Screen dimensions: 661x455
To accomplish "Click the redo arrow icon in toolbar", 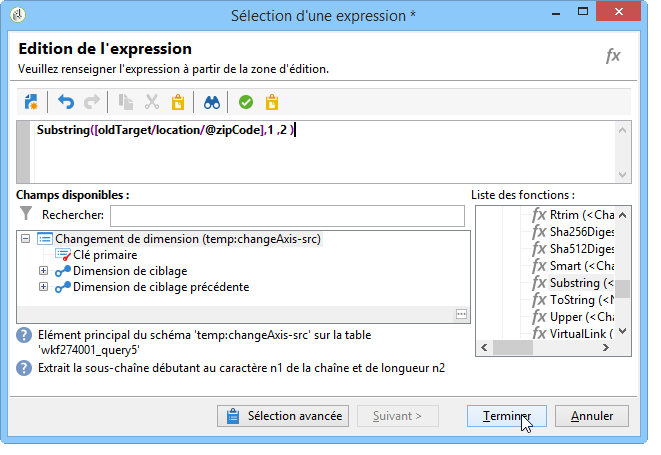I will (x=91, y=102).
